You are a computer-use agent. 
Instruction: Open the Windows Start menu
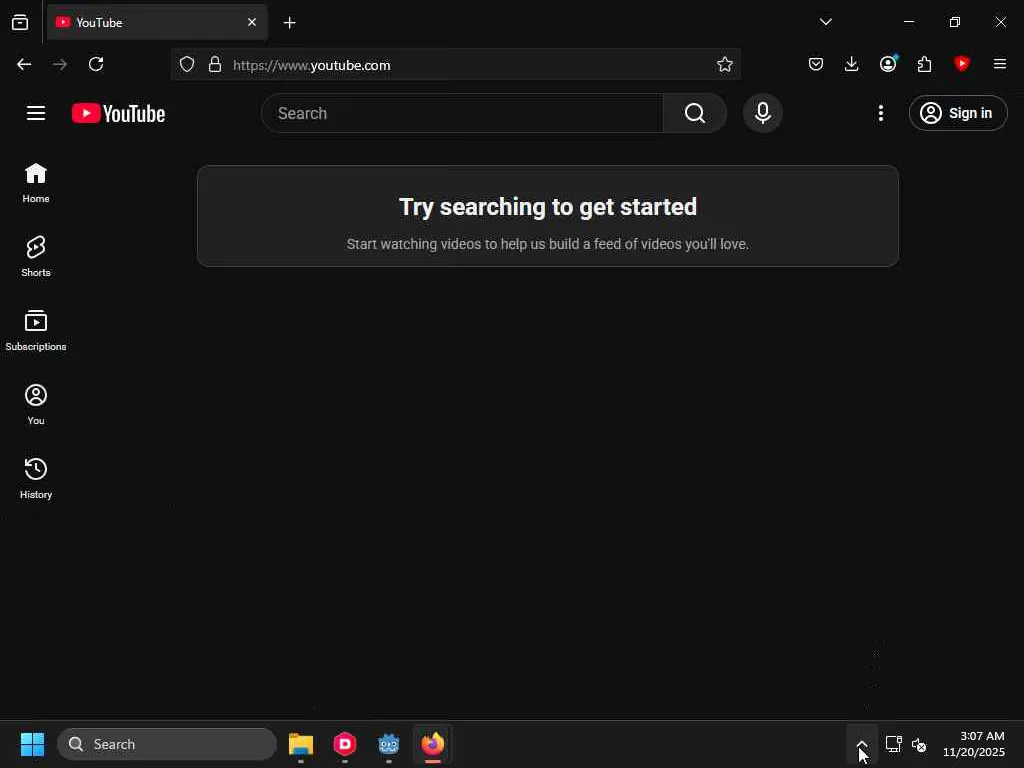tap(32, 744)
